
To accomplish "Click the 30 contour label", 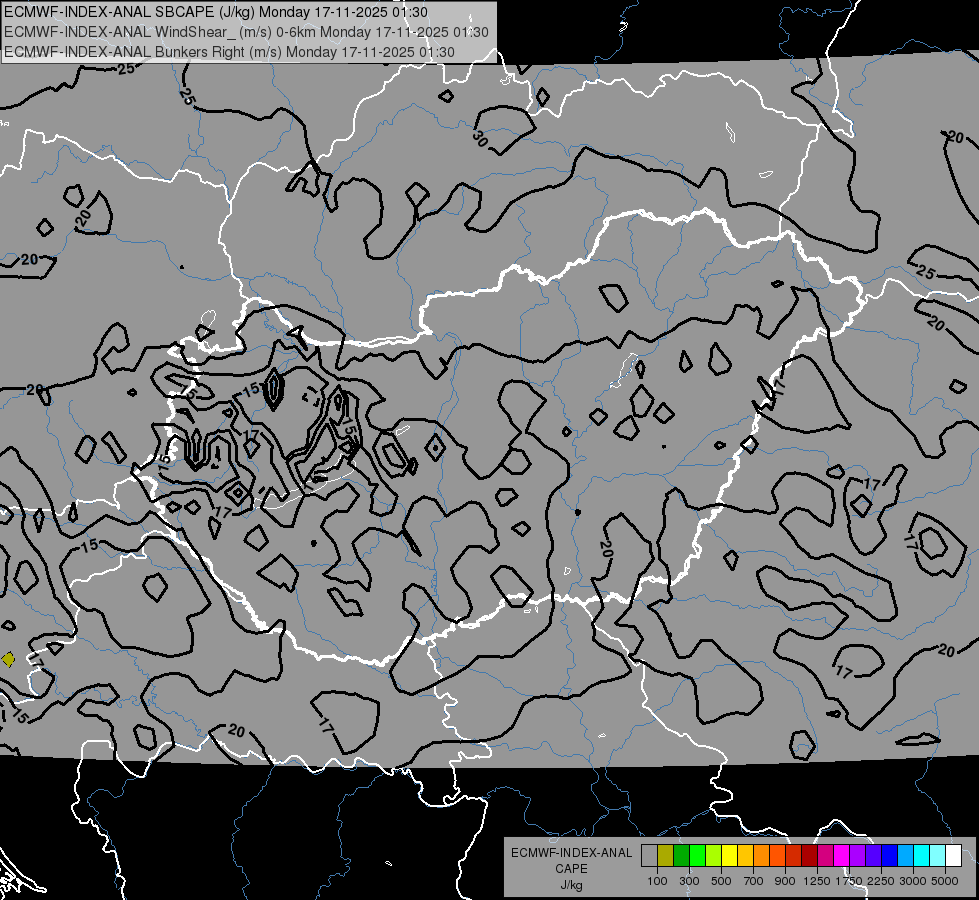I will pyautogui.click(x=480, y=139).
